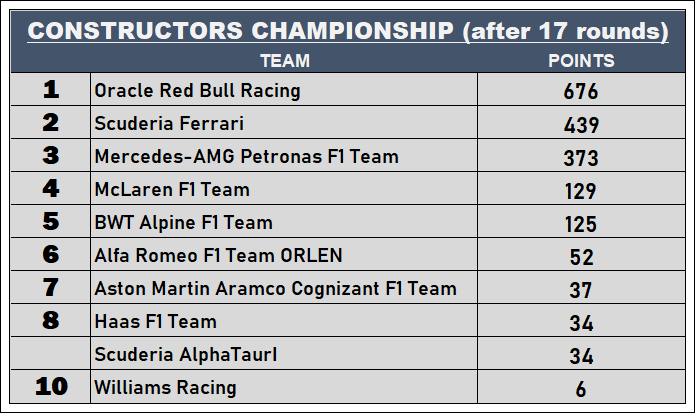Click the empty position cell beside AlphaTauri
695x413 pixels.
(51, 355)
